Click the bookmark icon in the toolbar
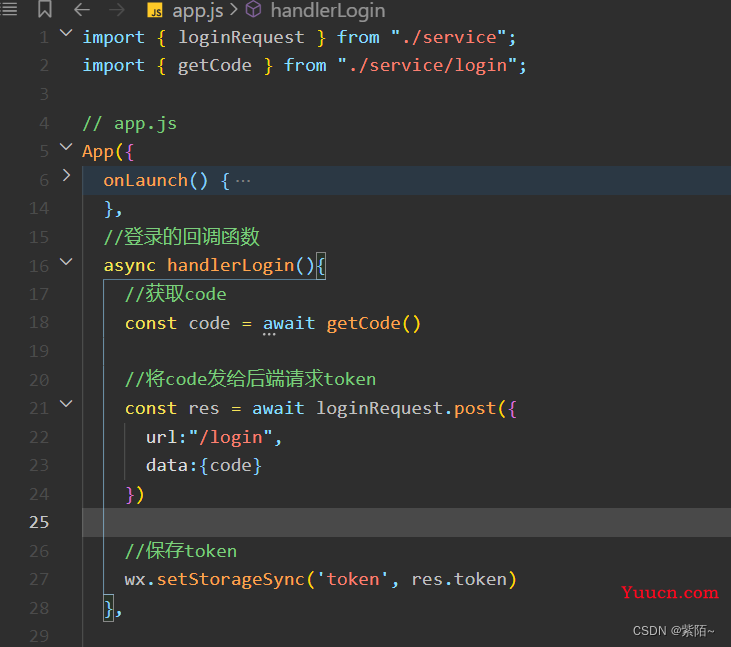The height and width of the screenshot is (647, 731). coord(45,9)
